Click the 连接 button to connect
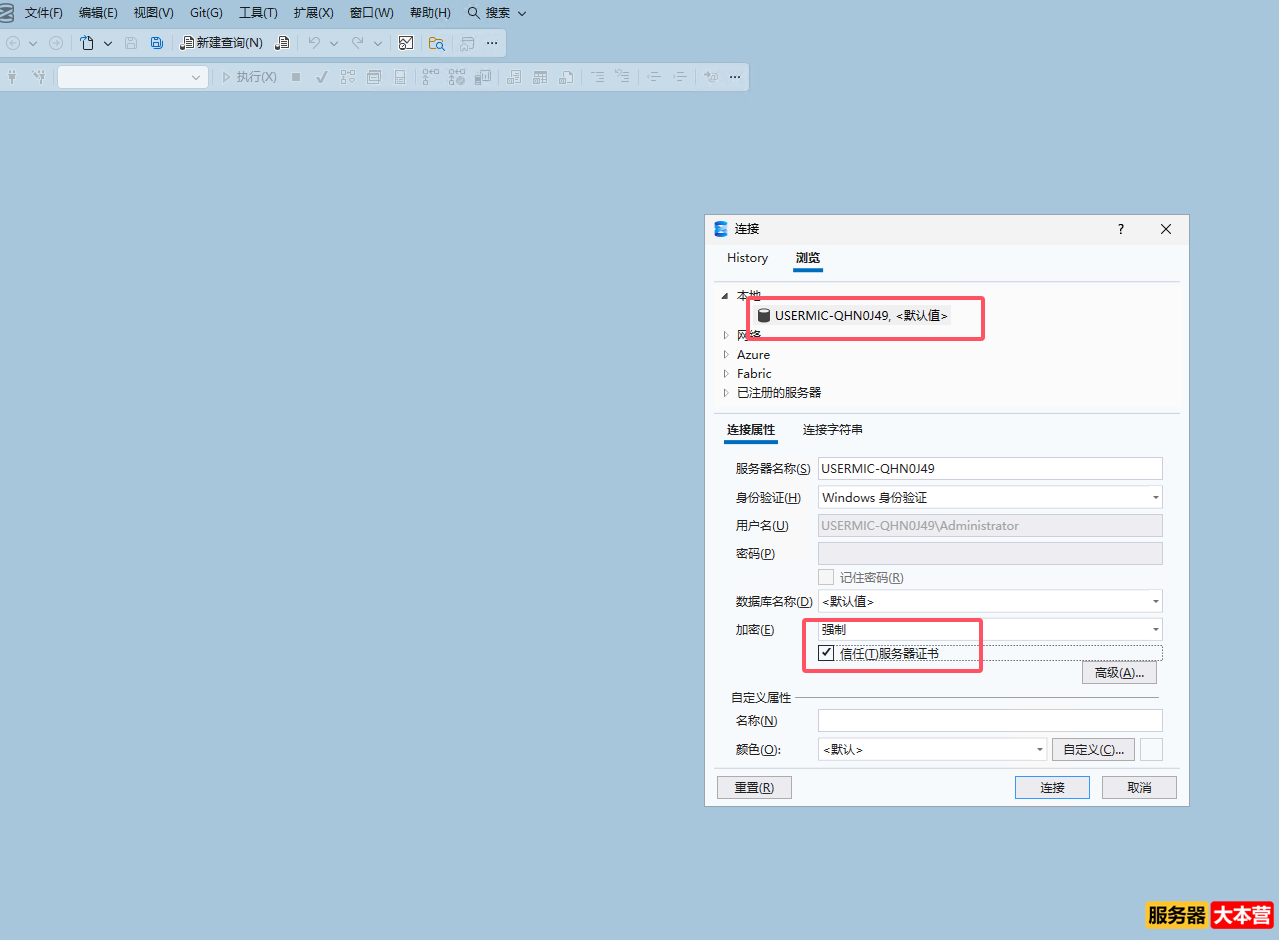Image resolution: width=1279 pixels, height=940 pixels. click(1051, 787)
